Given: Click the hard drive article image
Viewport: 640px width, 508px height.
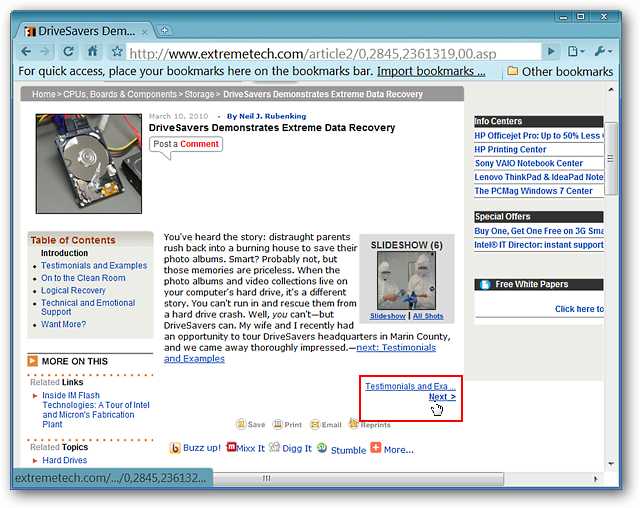Looking at the screenshot, I should click(89, 164).
